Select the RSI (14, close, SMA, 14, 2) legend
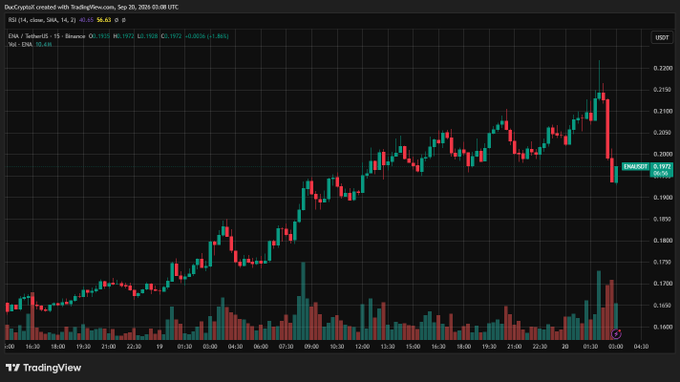 click(42, 20)
